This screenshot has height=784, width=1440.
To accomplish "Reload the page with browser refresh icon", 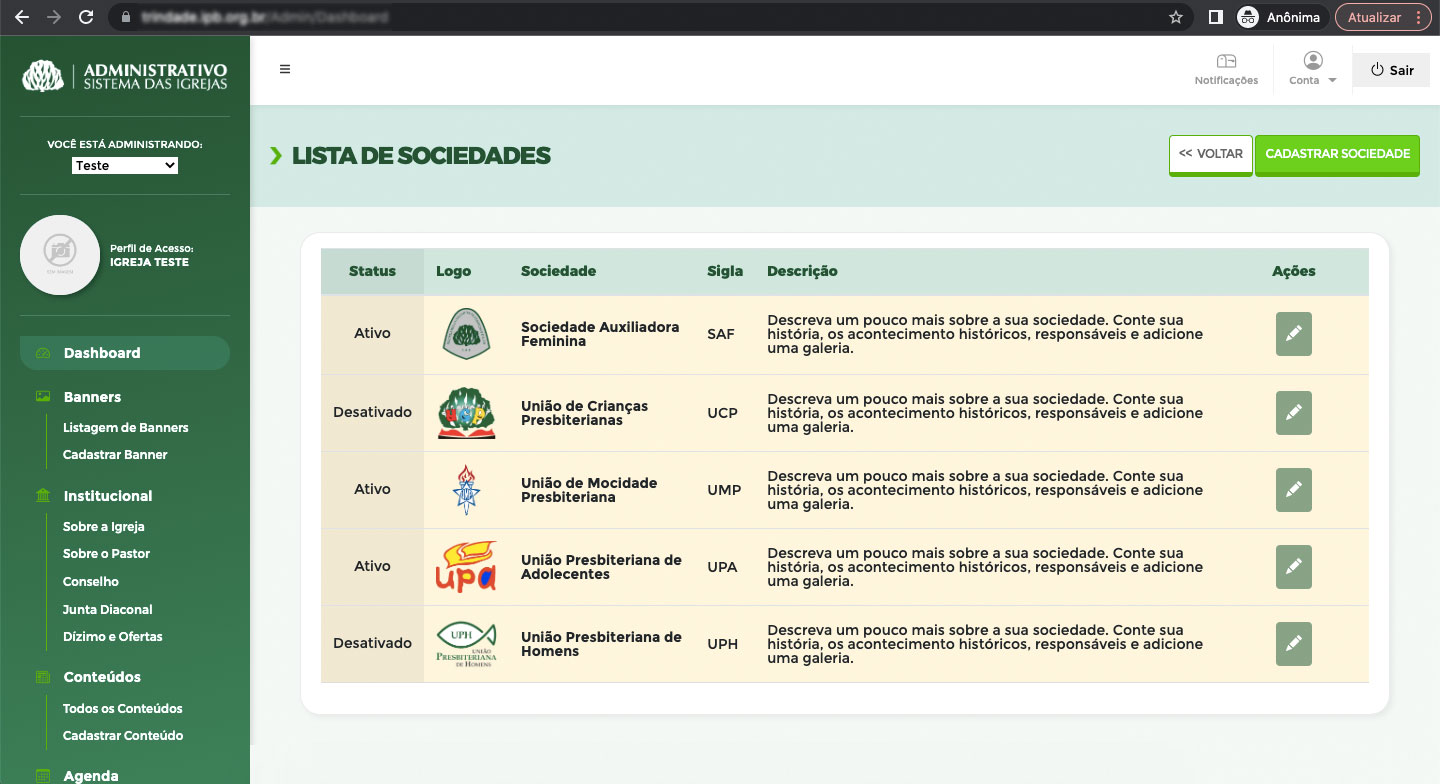I will tap(86, 17).
